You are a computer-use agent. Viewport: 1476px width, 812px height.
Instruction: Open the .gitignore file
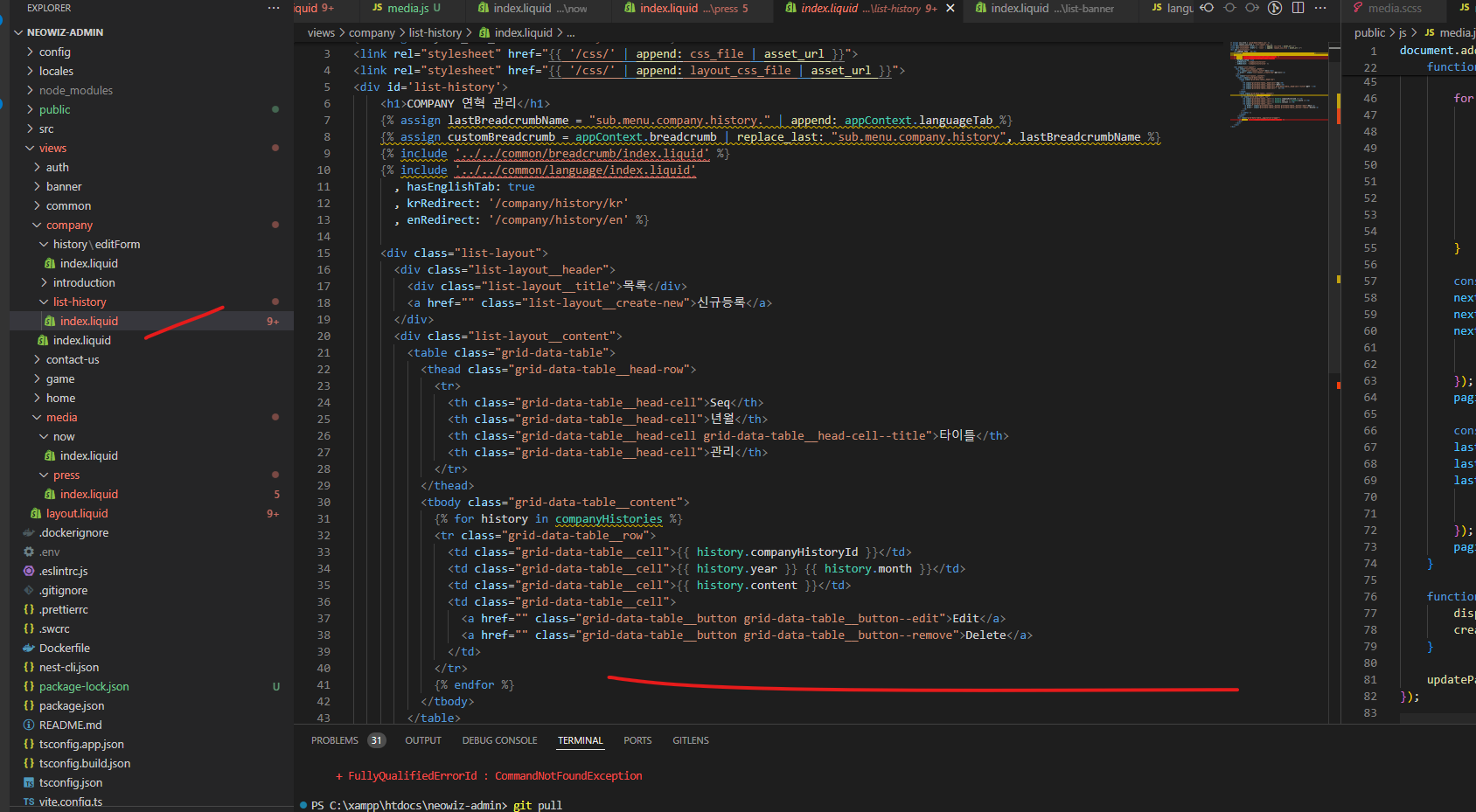pos(151,590)
